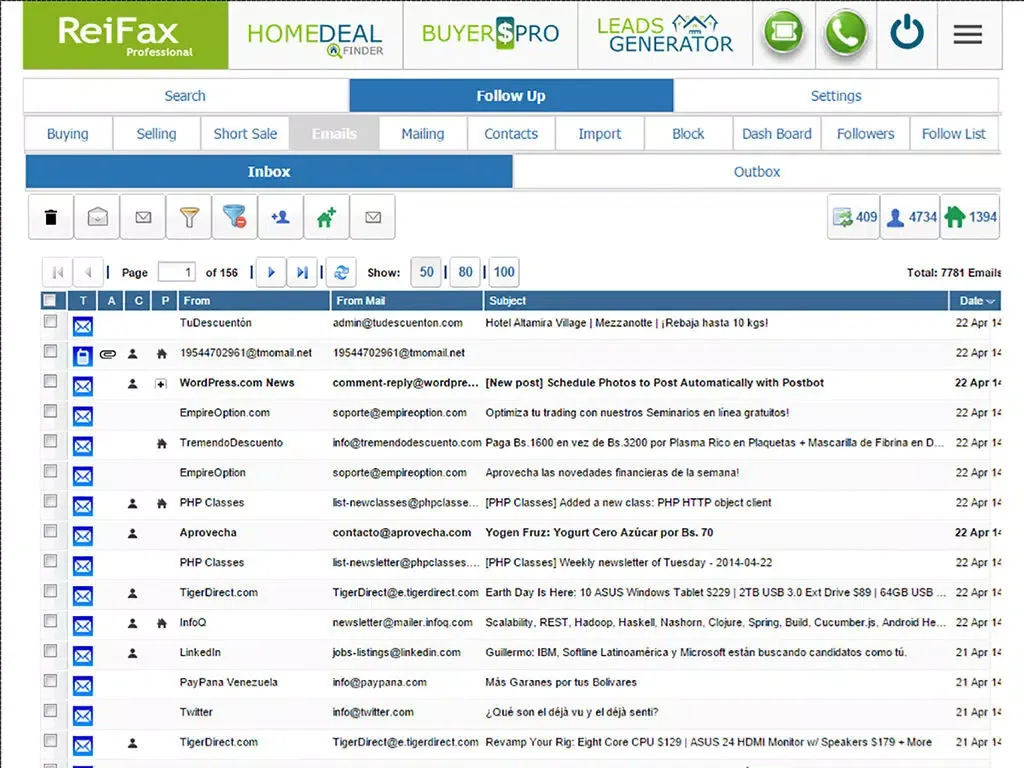Click the refresh inbox icon
Image resolution: width=1024 pixels, height=768 pixels.
341,272
